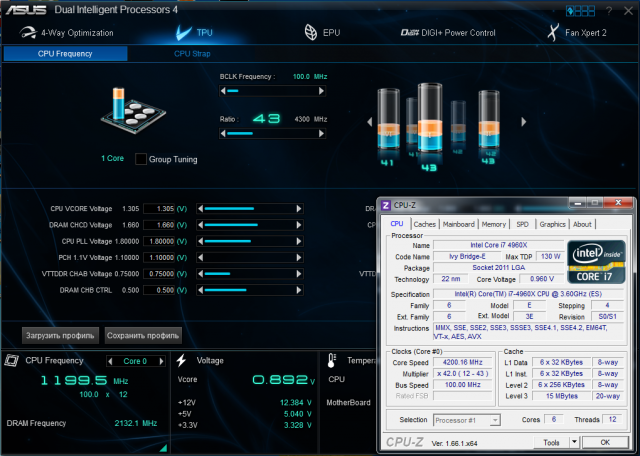The image size is (640, 456).
Task: Click the CPU VCORE Voltage input field
Action: pos(159,209)
